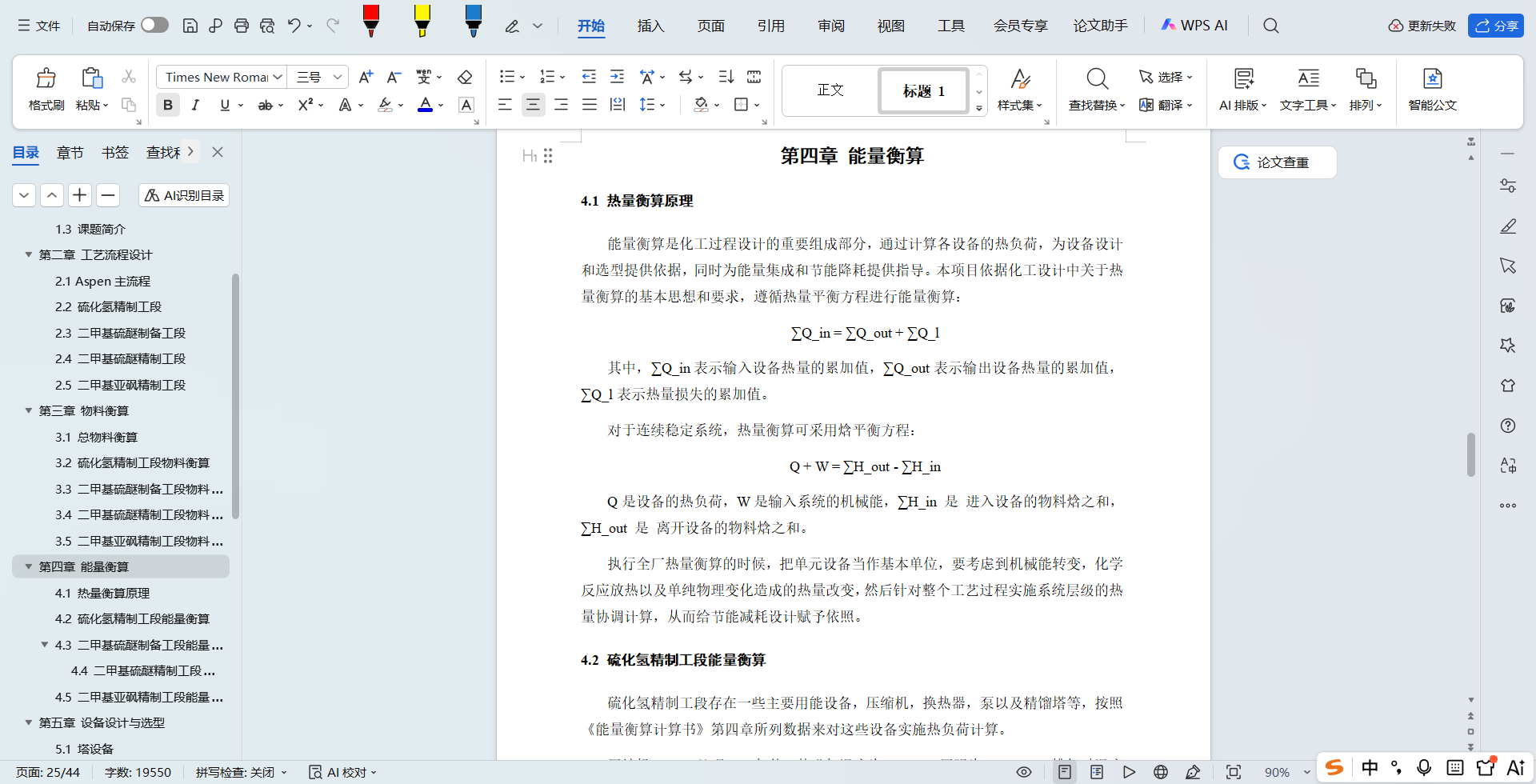1536x784 pixels.
Task: Open the 开始 ribbon tab
Action: [591, 26]
